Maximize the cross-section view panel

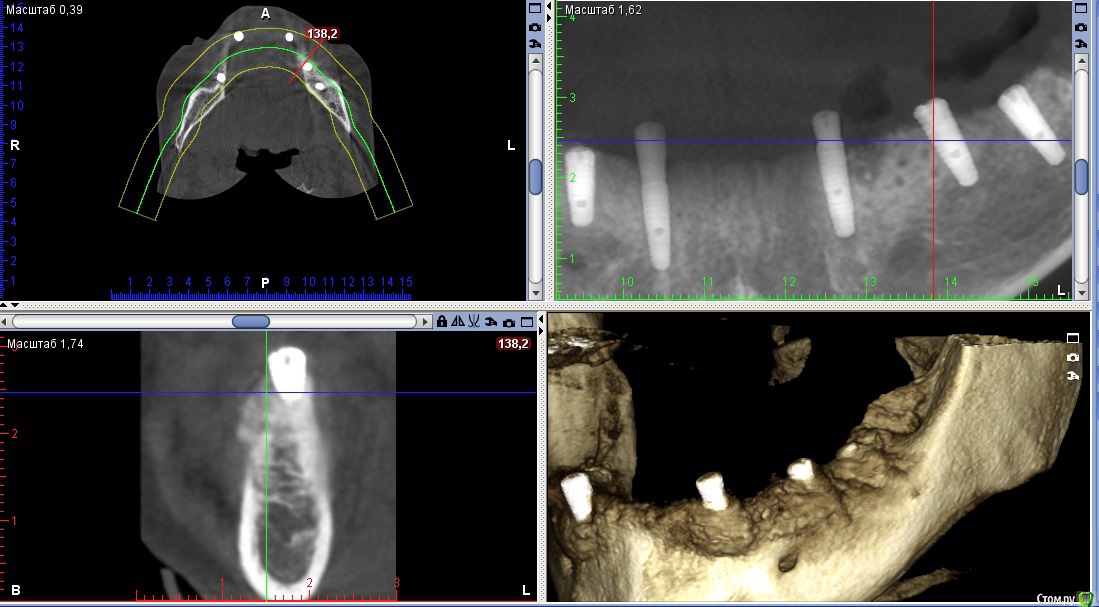(526, 322)
